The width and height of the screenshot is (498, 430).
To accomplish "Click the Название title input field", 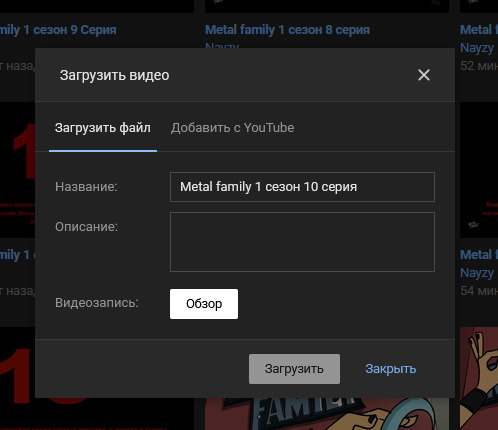I will click(x=302, y=187).
